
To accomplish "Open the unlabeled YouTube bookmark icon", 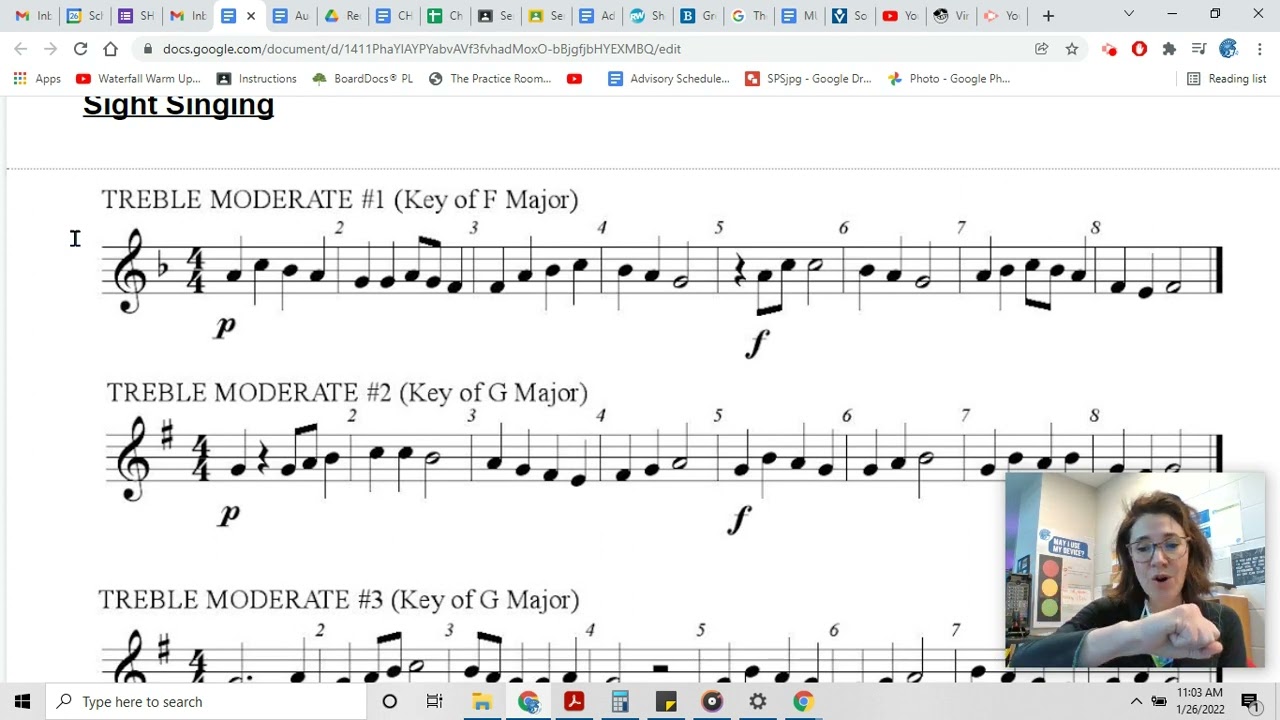I will tap(574, 78).
